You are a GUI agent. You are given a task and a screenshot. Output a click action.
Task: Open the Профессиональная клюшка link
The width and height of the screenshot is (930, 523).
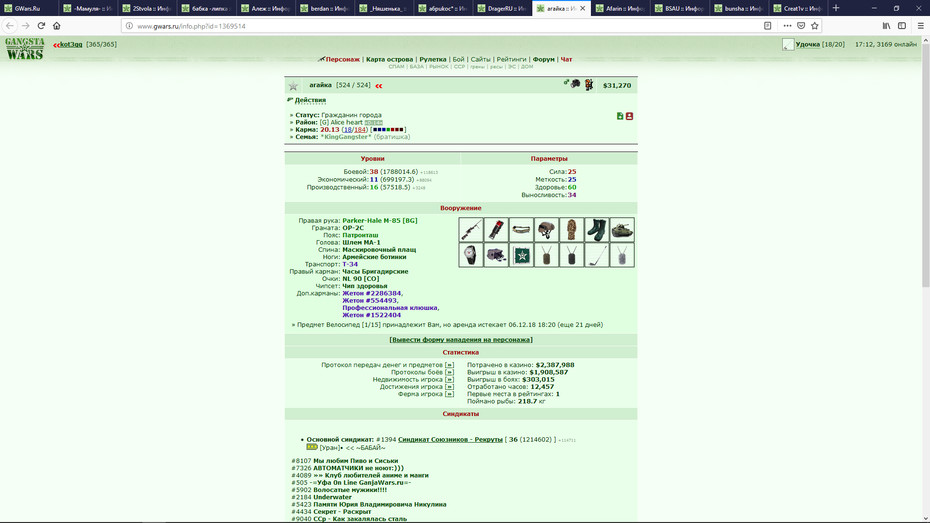click(390, 308)
